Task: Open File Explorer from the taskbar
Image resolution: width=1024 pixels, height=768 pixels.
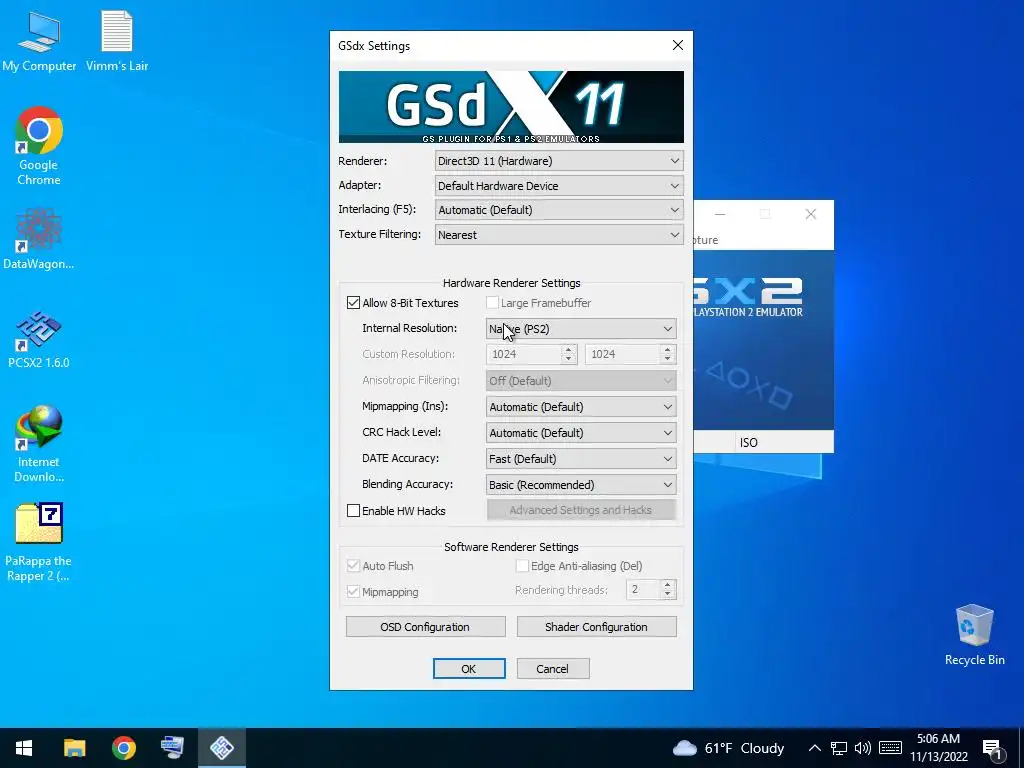Action: coord(74,748)
